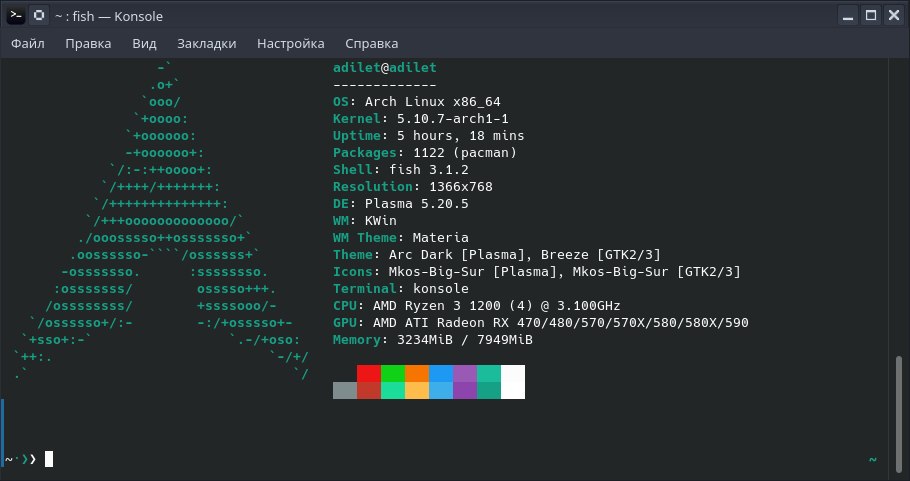This screenshot has height=481, width=910.
Task: Click the 'CPU: AMD Ryzen 3 1200' line
Action: coord(476,306)
